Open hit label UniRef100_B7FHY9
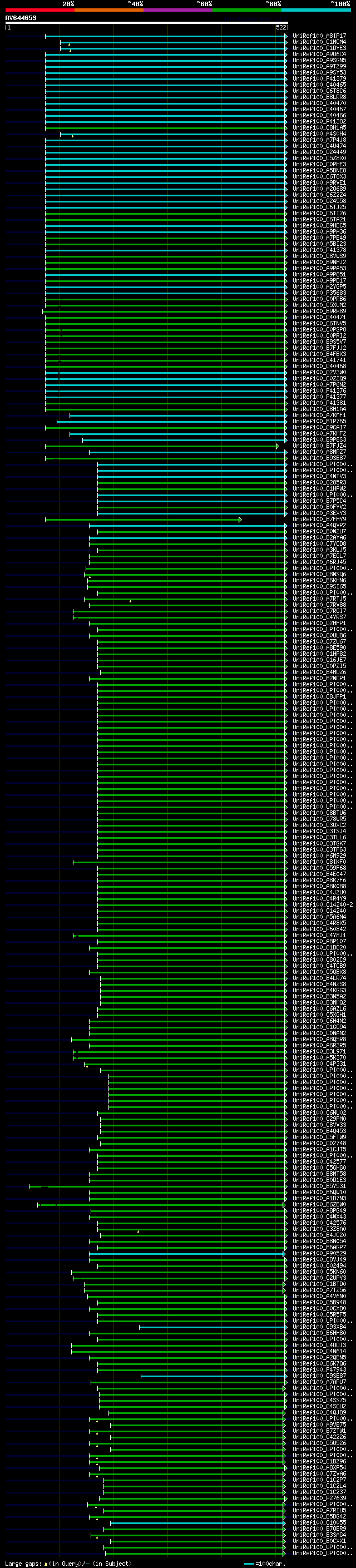The width and height of the screenshot is (356, 1568). 319,519
